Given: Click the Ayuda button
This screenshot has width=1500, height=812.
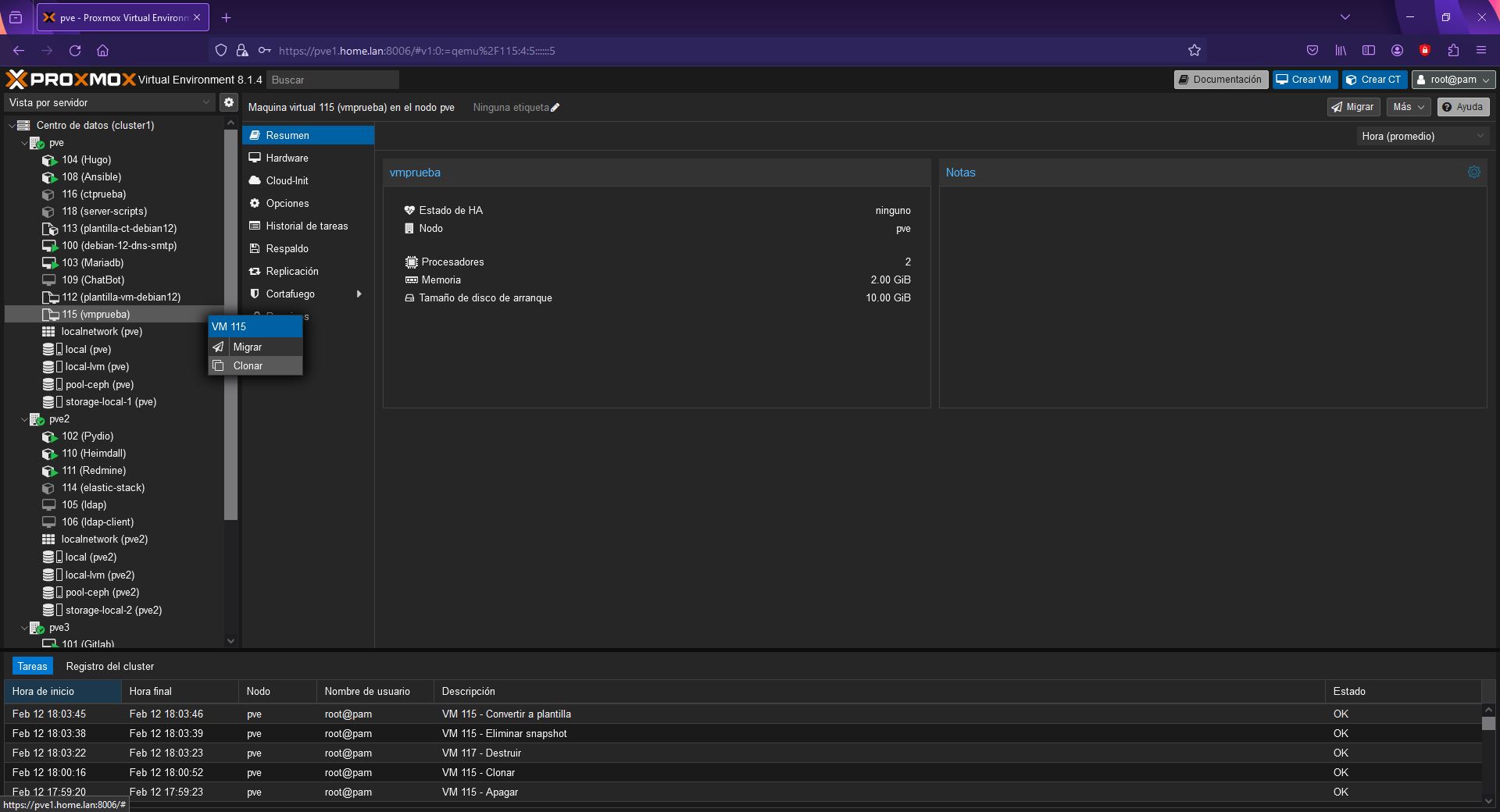Looking at the screenshot, I should pyautogui.click(x=1462, y=107).
